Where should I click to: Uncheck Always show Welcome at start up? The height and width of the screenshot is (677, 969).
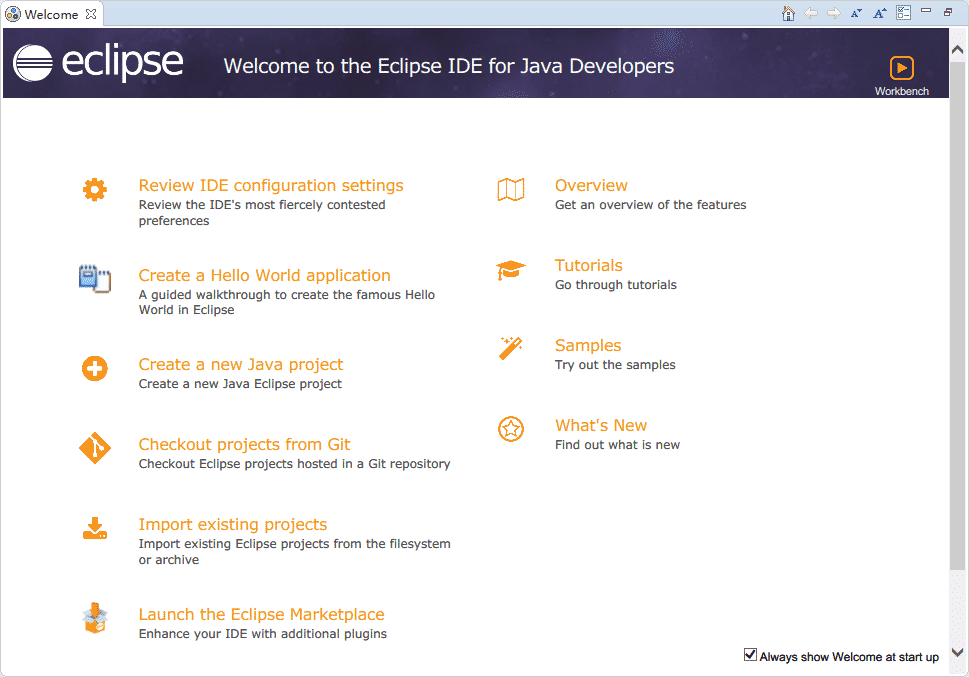pos(750,655)
